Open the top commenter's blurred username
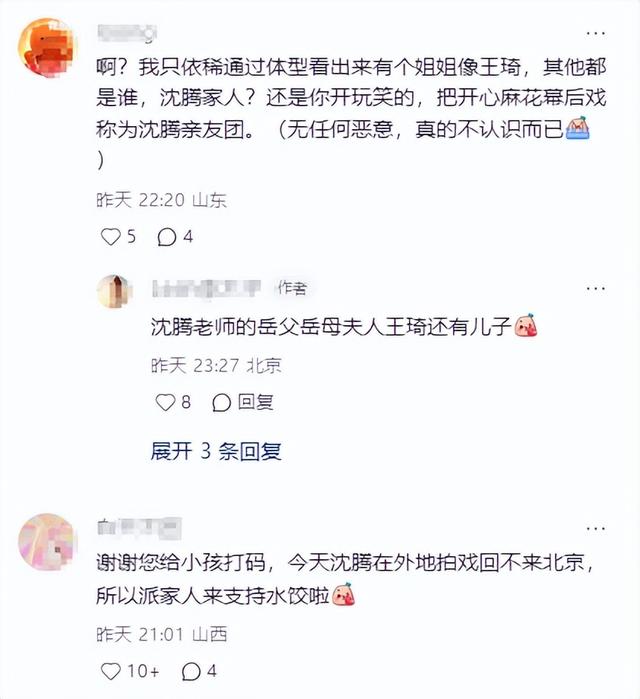This screenshot has height=699, width=640. (x=127, y=34)
